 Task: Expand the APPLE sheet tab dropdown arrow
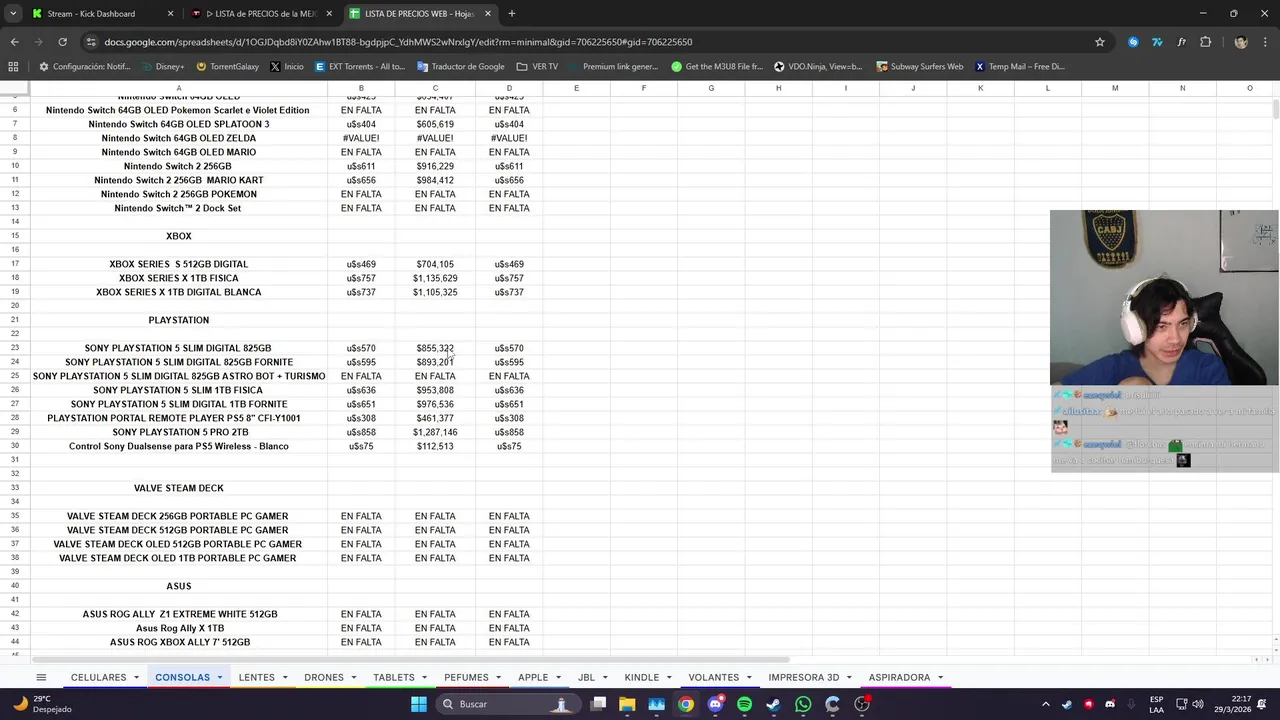[558, 678]
